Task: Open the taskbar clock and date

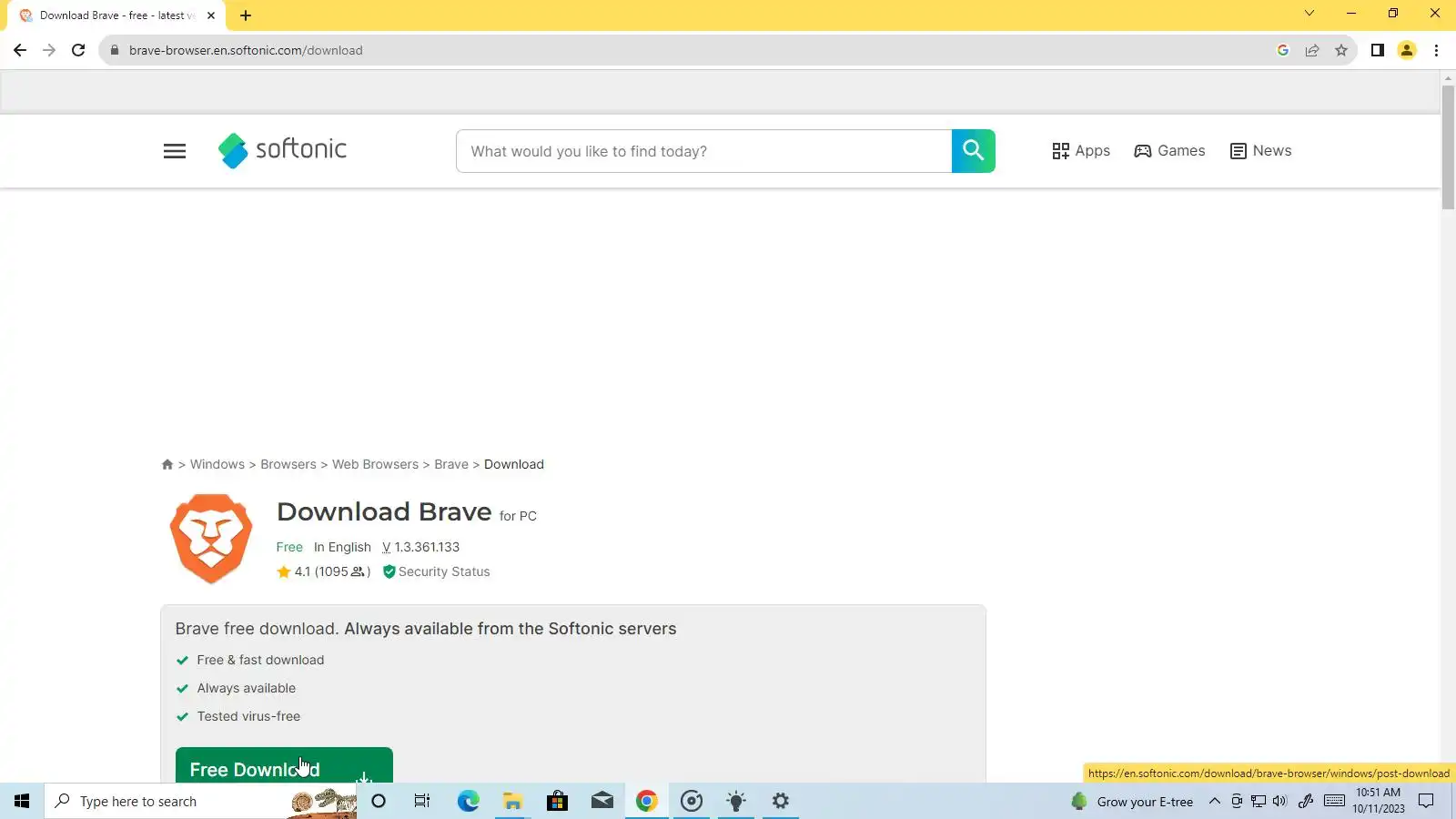Action: point(1379,801)
